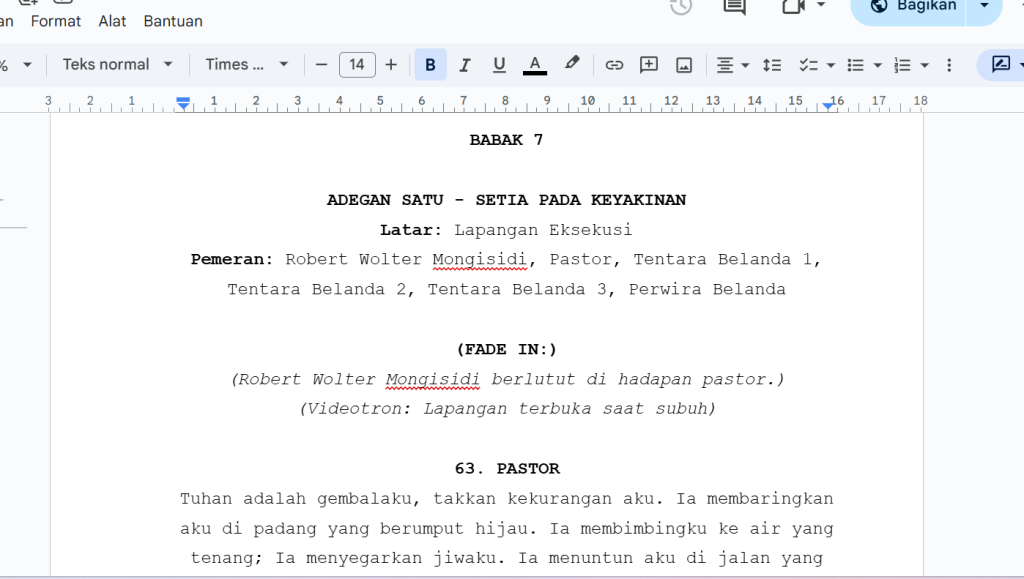The width and height of the screenshot is (1024, 579).
Task: Toggle italic text formatting
Action: (464, 65)
